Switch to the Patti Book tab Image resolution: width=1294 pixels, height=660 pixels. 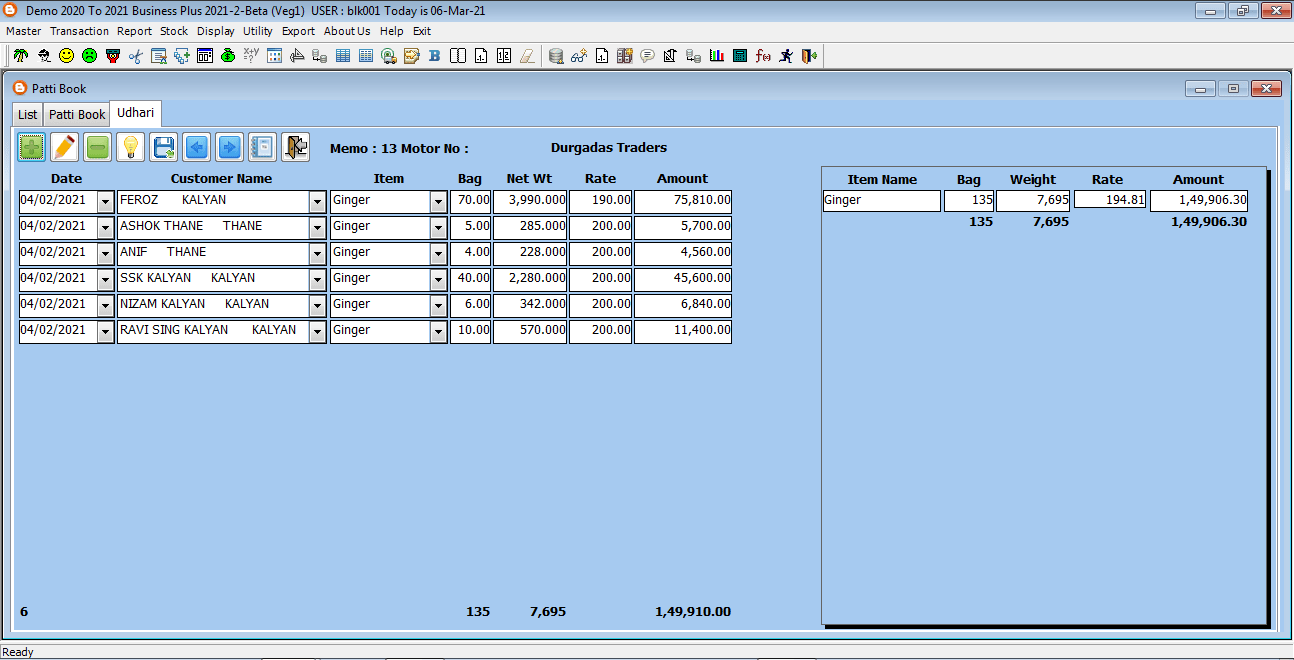coord(77,115)
